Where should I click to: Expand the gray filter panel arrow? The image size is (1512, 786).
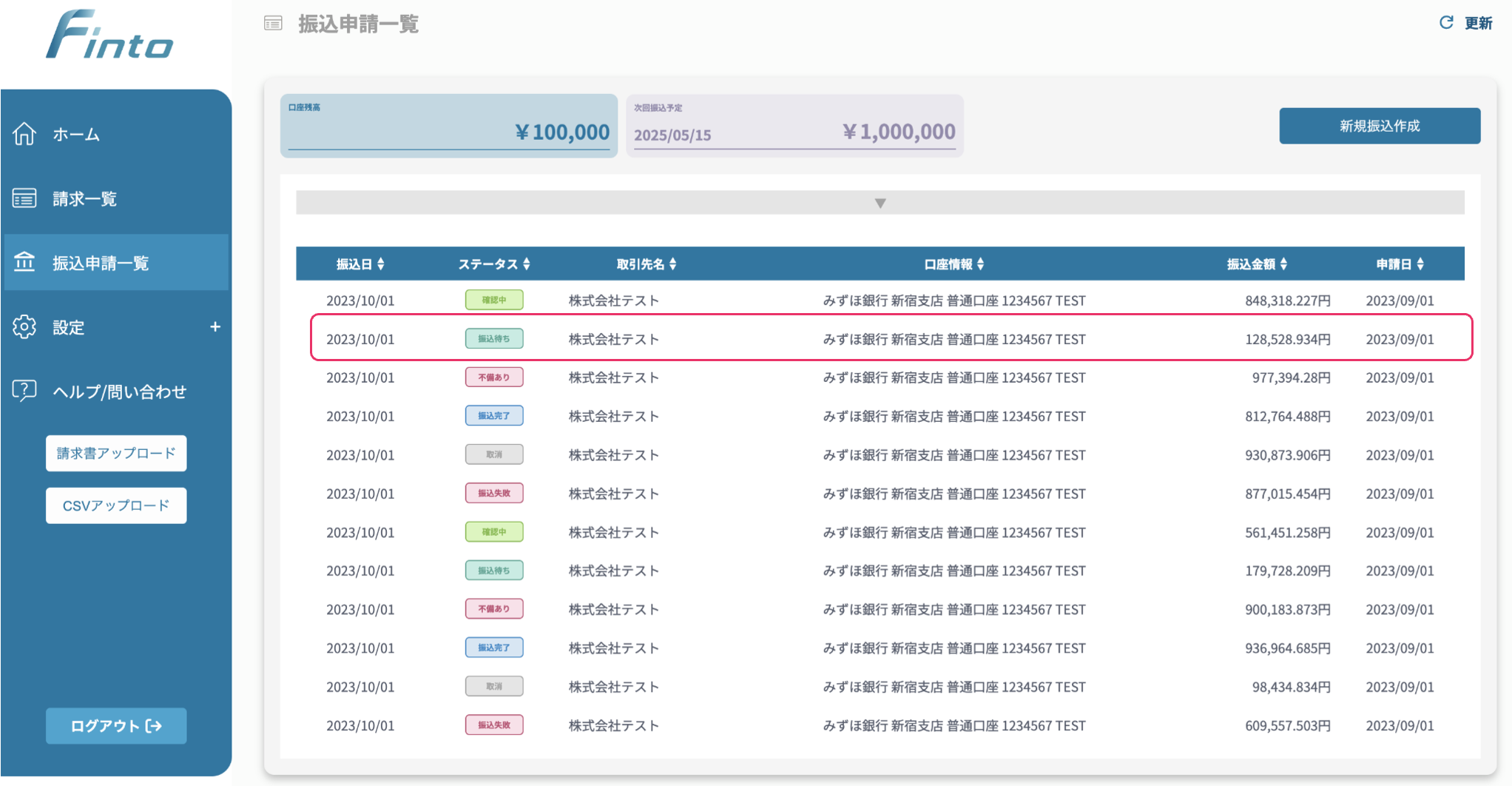880,203
